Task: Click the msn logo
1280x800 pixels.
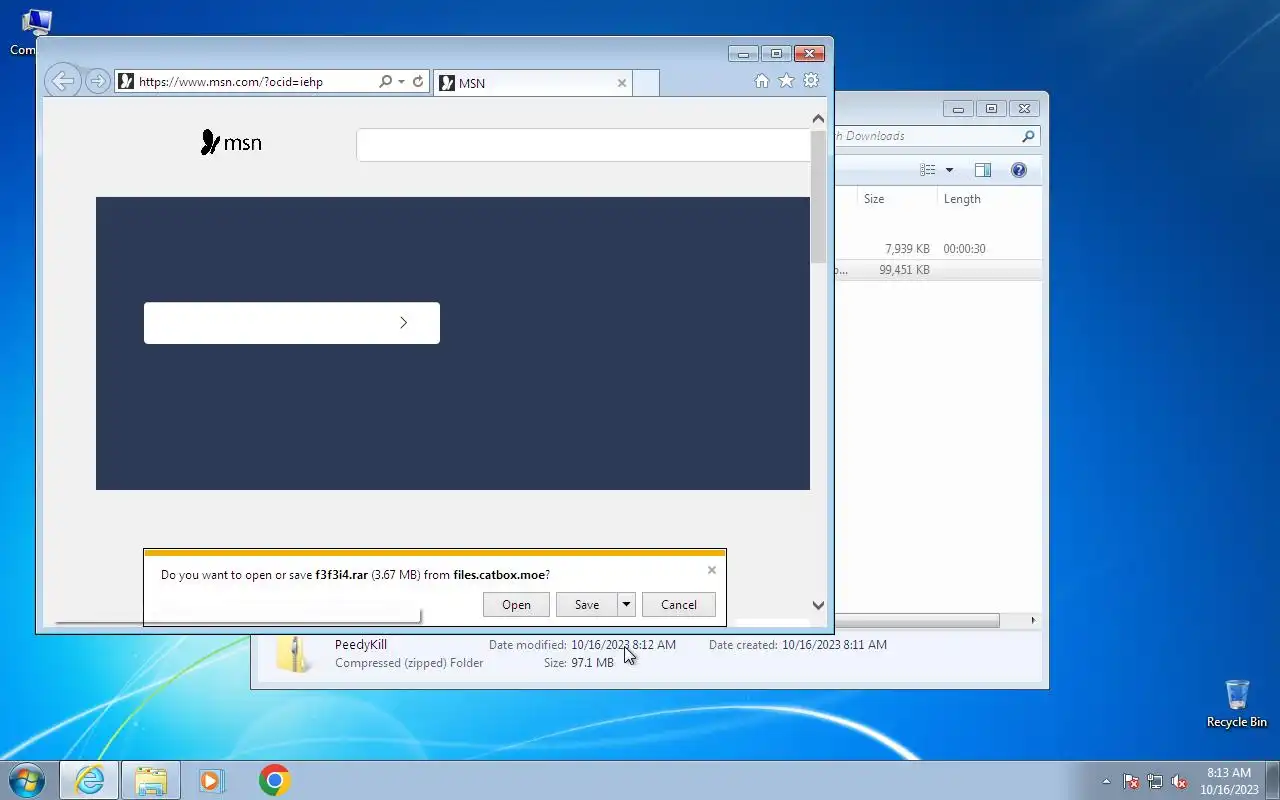Action: pyautogui.click(x=231, y=143)
